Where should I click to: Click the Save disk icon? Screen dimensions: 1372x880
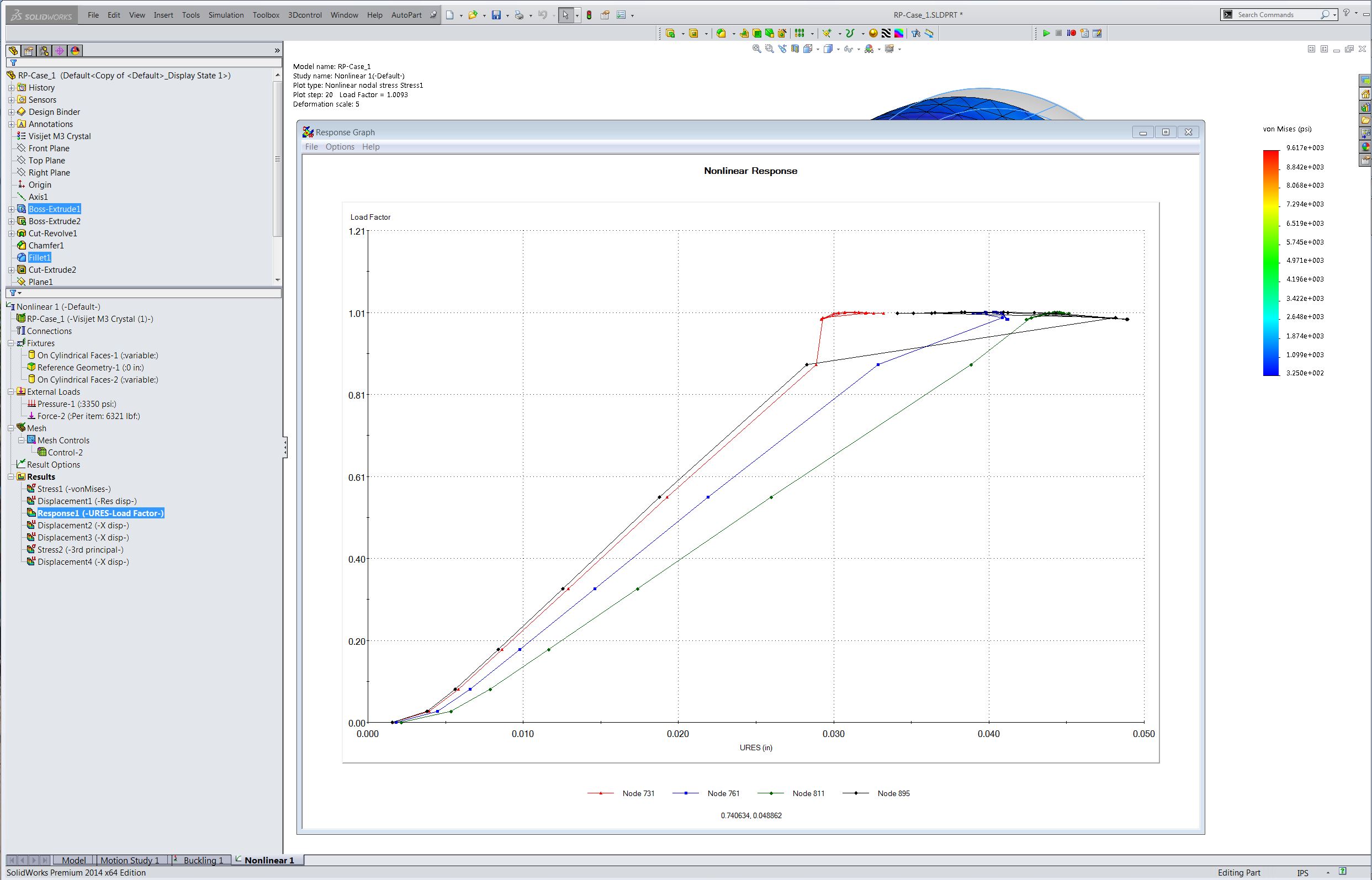[x=496, y=15]
